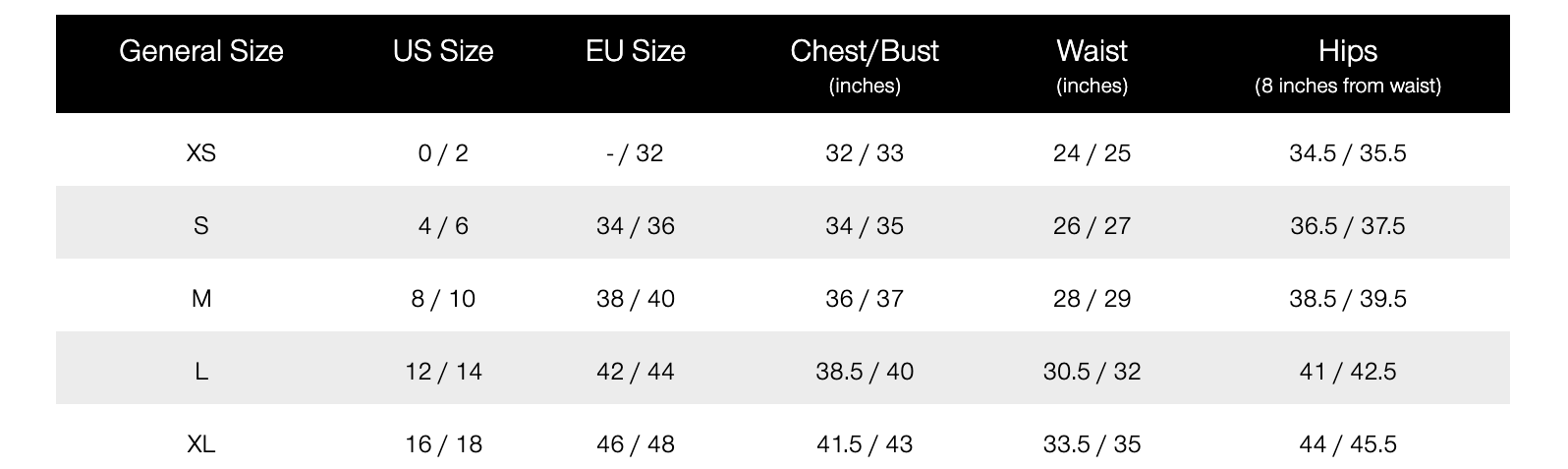Image resolution: width=1568 pixels, height=469 pixels.
Task: Click the waist value 26 / 27
Action: pos(1092,226)
